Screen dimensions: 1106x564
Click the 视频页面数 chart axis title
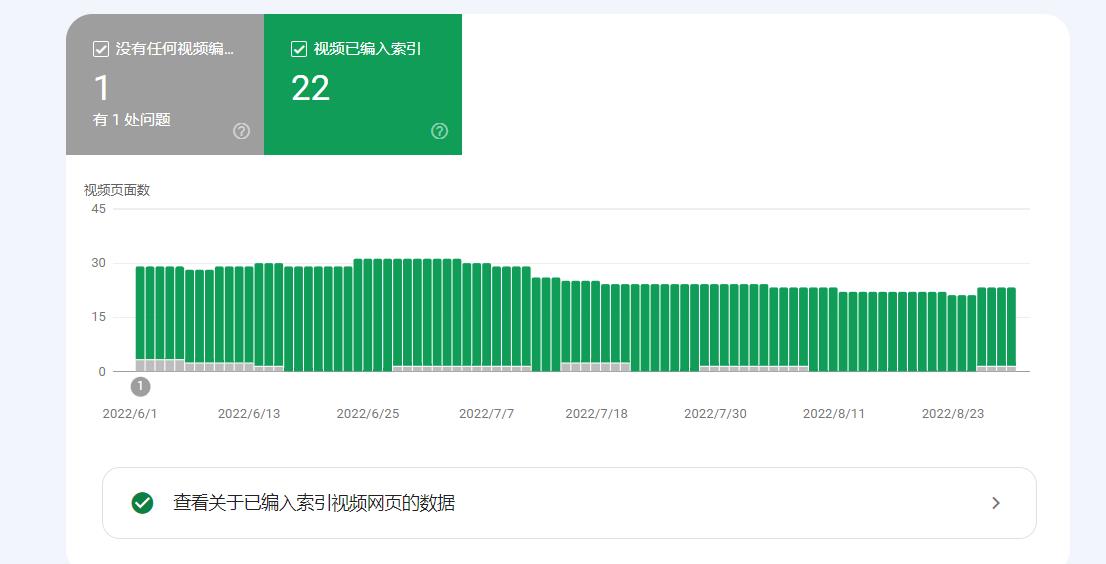[x=117, y=190]
